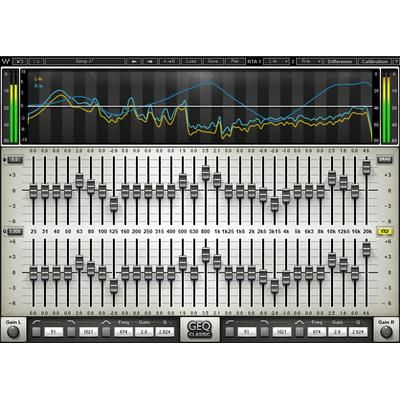
Task: Click left bell Q field 2.824
Action: tap(165, 332)
